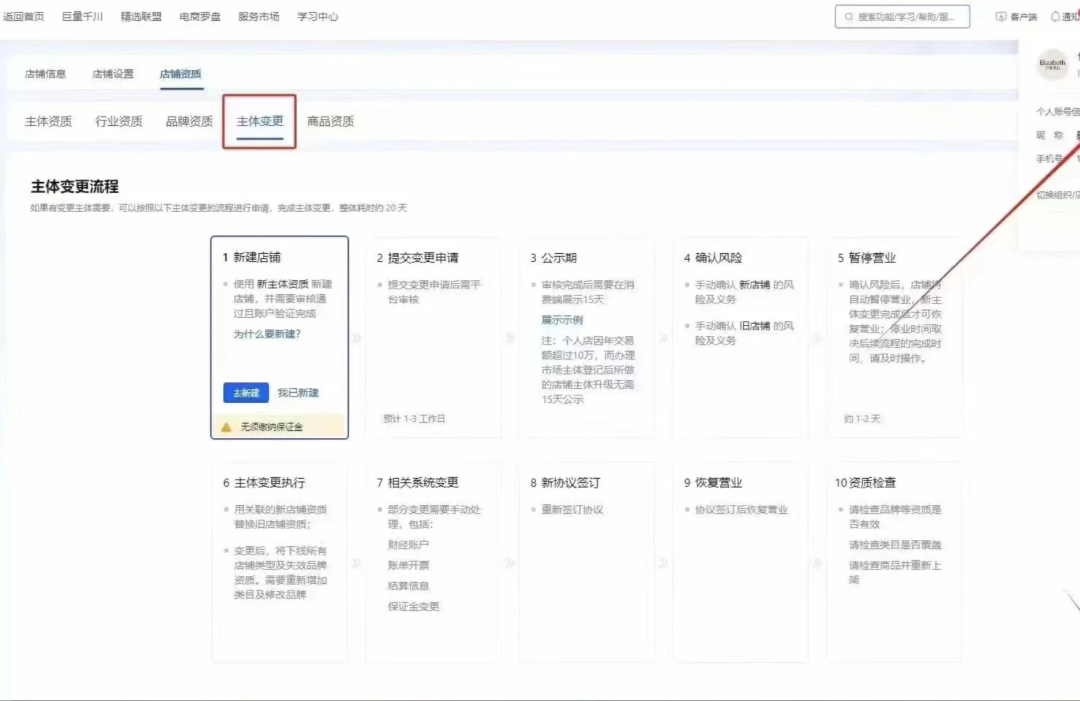Click the chevron arrow after 恢复营业 card
The image size is (1080, 701).
click(x=817, y=562)
